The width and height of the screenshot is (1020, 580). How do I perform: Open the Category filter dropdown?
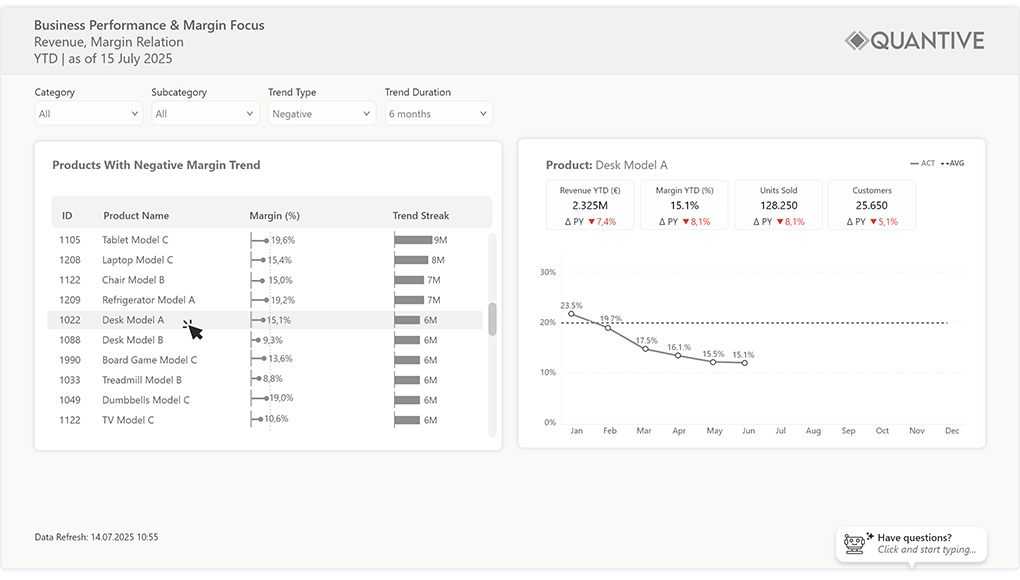pos(88,113)
